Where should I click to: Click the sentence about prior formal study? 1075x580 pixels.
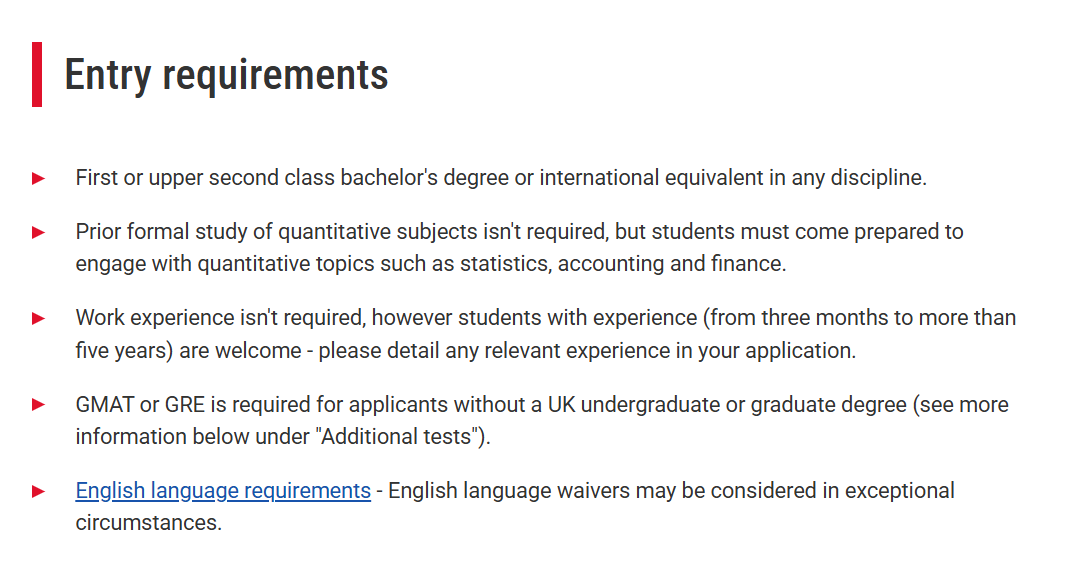[x=519, y=247]
